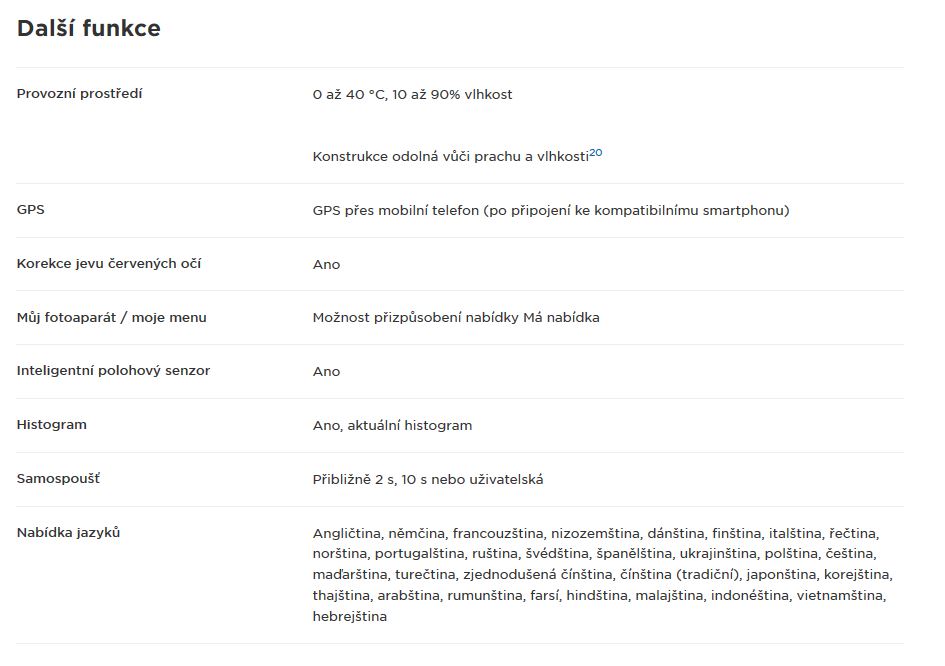Viewport: 945px width, 666px height.
Task: Click the GPS row label
Action: pos(31,209)
